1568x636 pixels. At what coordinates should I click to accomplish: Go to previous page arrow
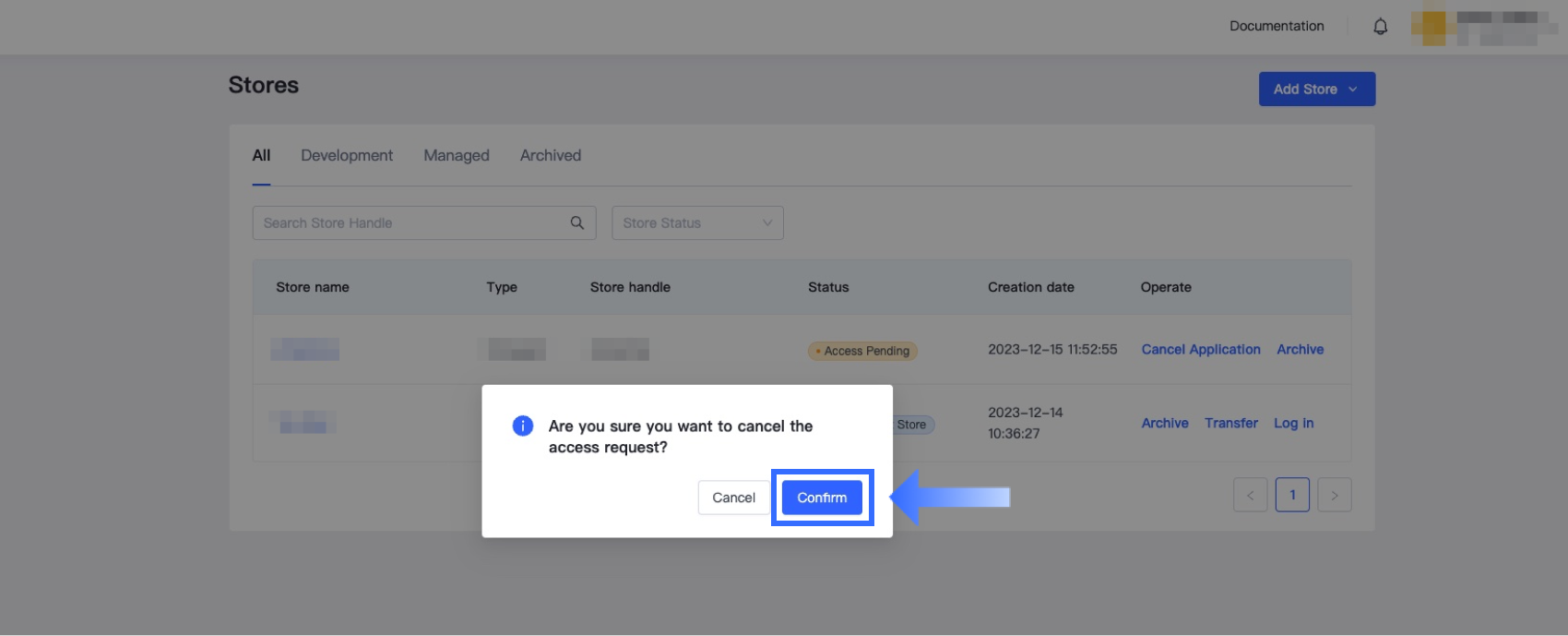(1250, 495)
